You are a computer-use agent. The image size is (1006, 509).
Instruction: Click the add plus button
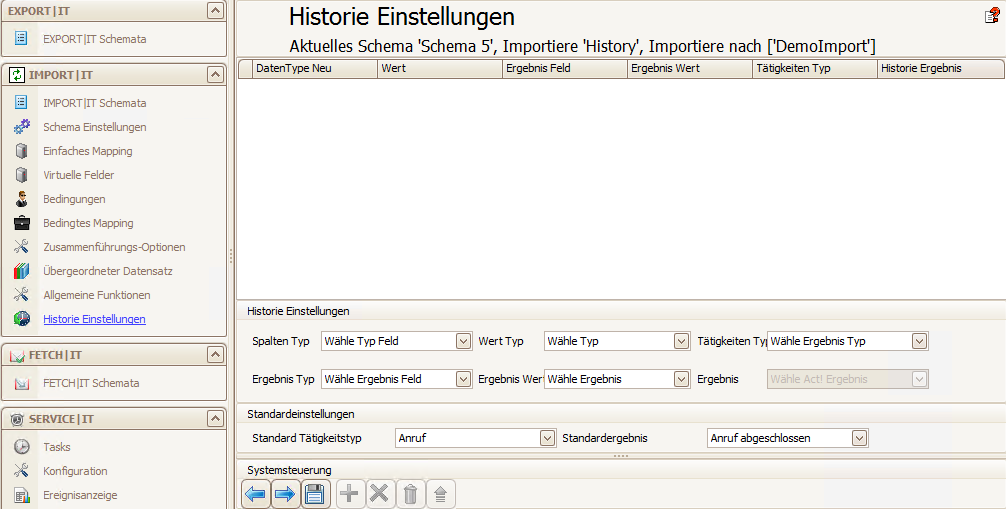point(350,494)
